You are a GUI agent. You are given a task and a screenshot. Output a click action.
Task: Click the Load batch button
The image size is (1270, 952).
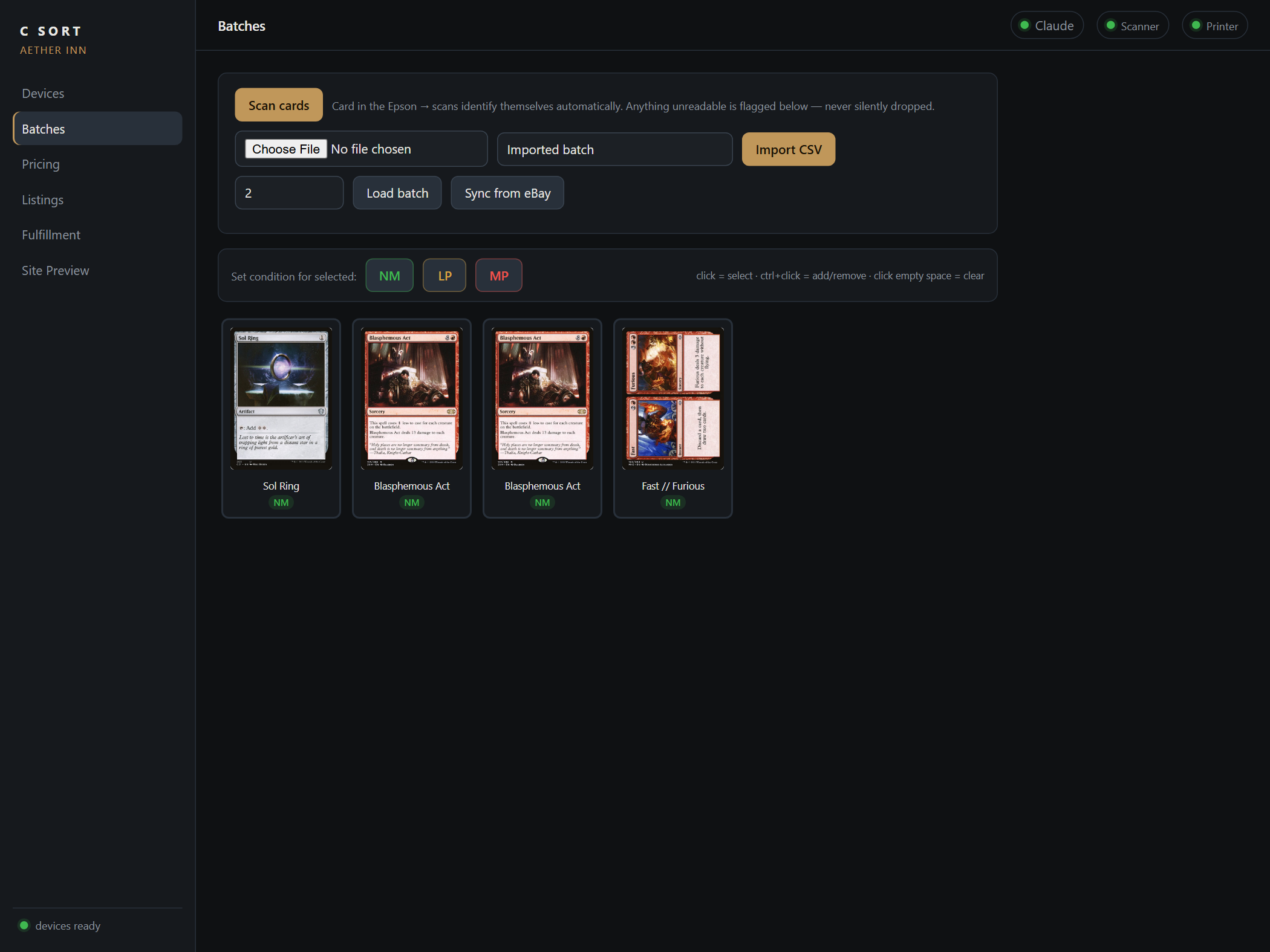point(397,193)
